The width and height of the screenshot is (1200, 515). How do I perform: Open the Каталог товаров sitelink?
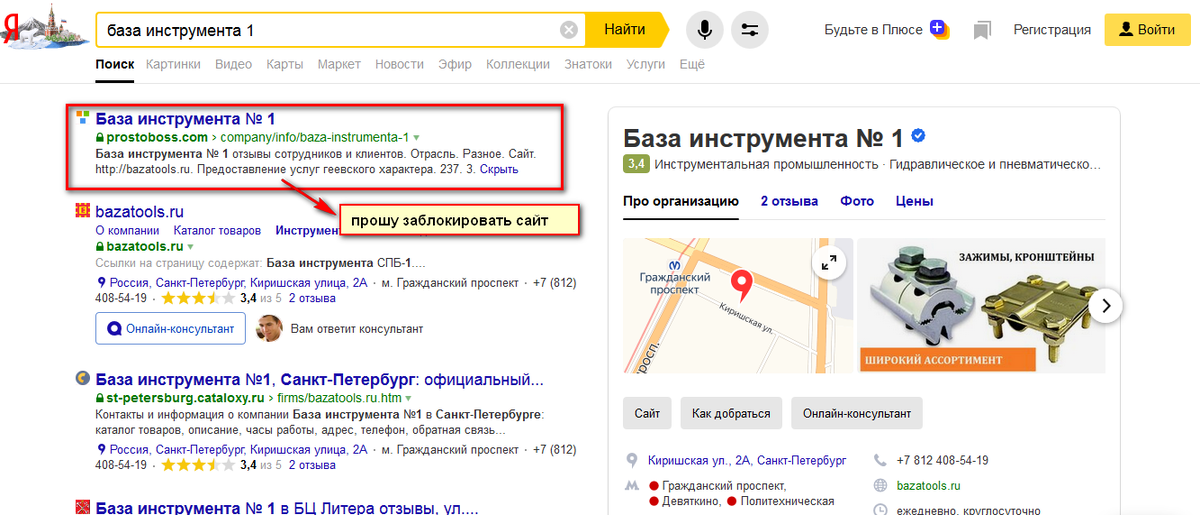click(217, 230)
